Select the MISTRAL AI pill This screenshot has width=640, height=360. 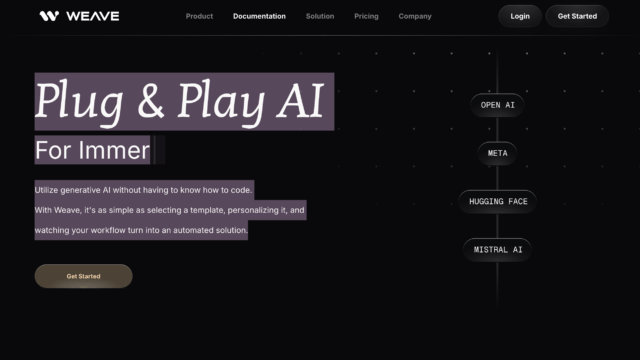click(x=498, y=250)
